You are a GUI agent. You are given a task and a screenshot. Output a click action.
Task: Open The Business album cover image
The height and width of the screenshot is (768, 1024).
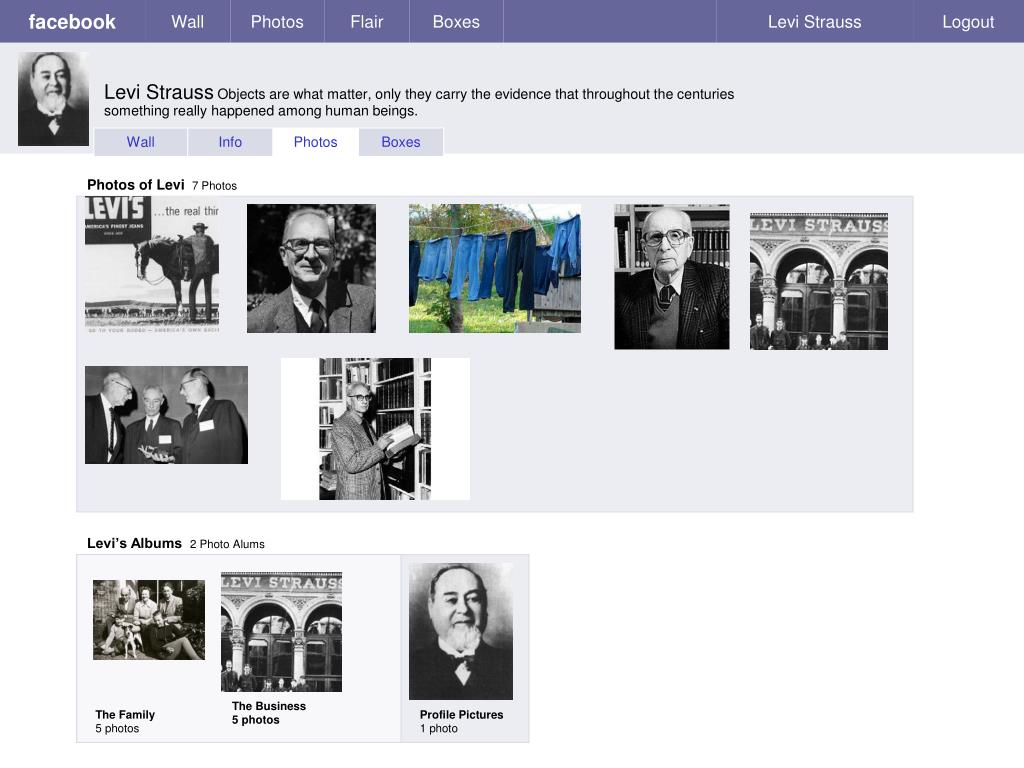pyautogui.click(x=281, y=632)
